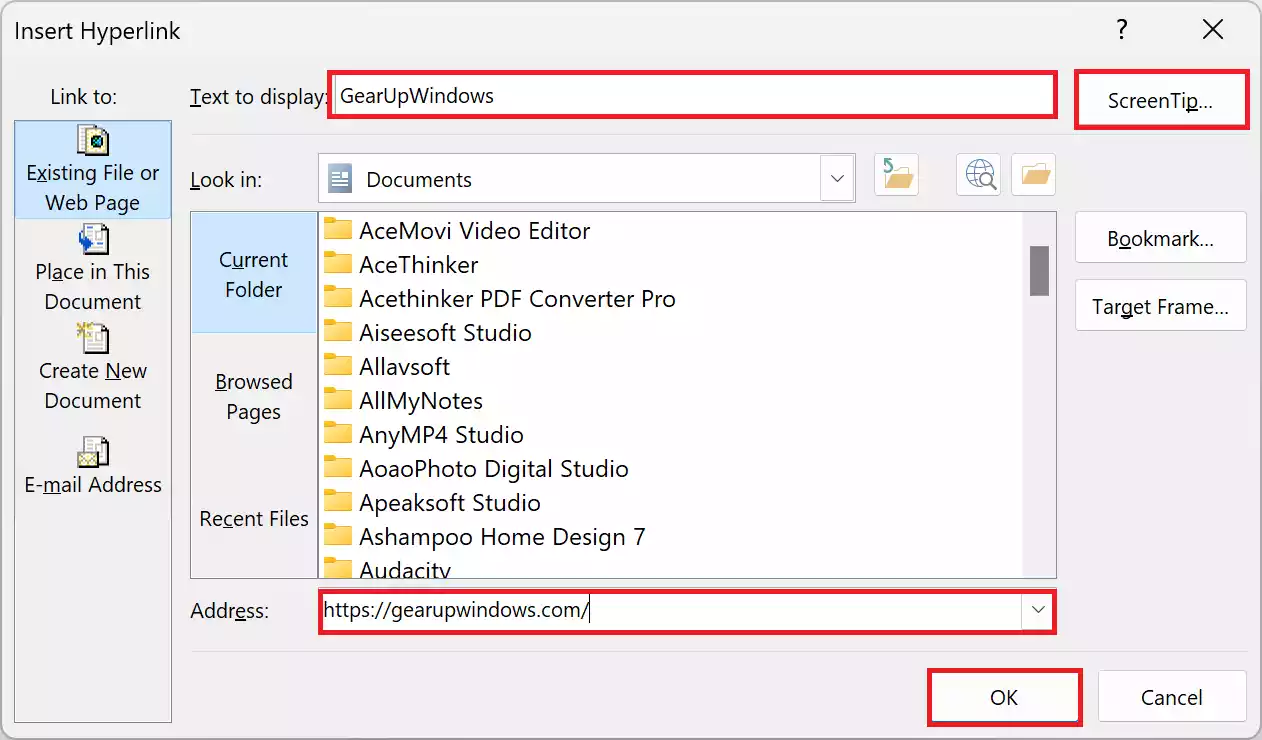The image size is (1262, 740).
Task: Confirm the hyperlink with OK
Action: pos(1004,697)
